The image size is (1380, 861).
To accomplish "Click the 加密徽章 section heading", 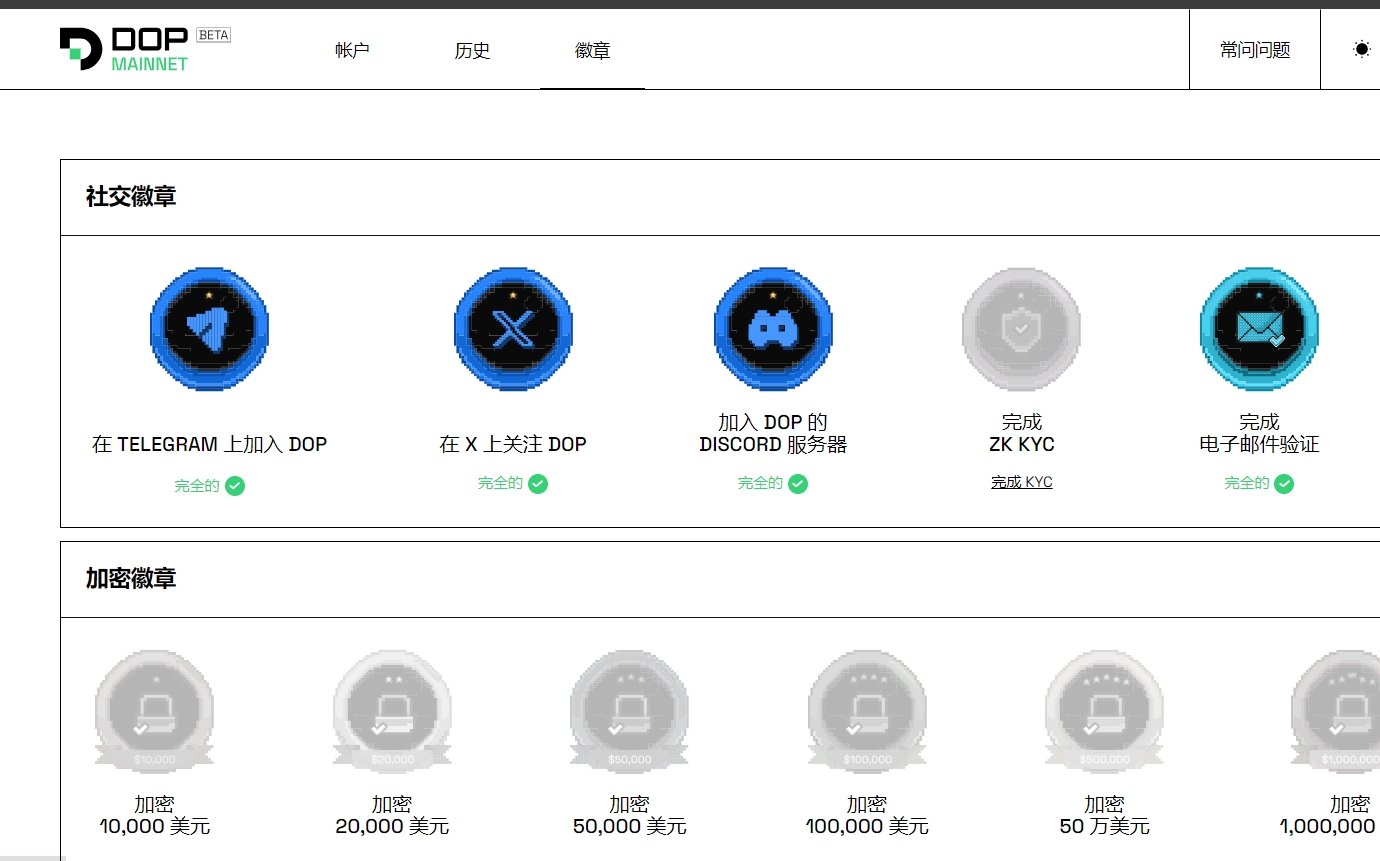I will pyautogui.click(x=131, y=579).
